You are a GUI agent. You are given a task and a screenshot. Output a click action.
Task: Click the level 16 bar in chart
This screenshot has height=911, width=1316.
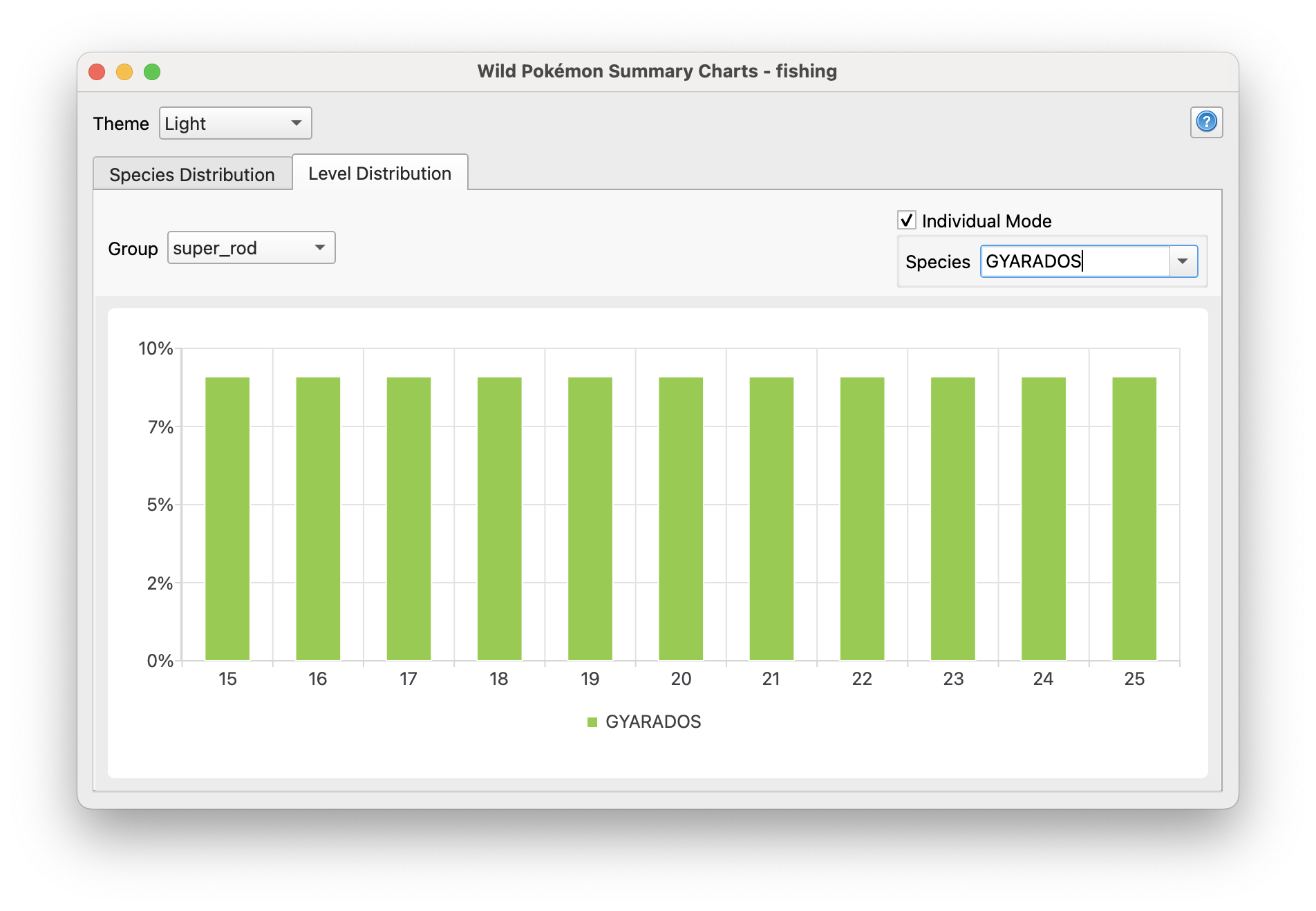tap(318, 518)
